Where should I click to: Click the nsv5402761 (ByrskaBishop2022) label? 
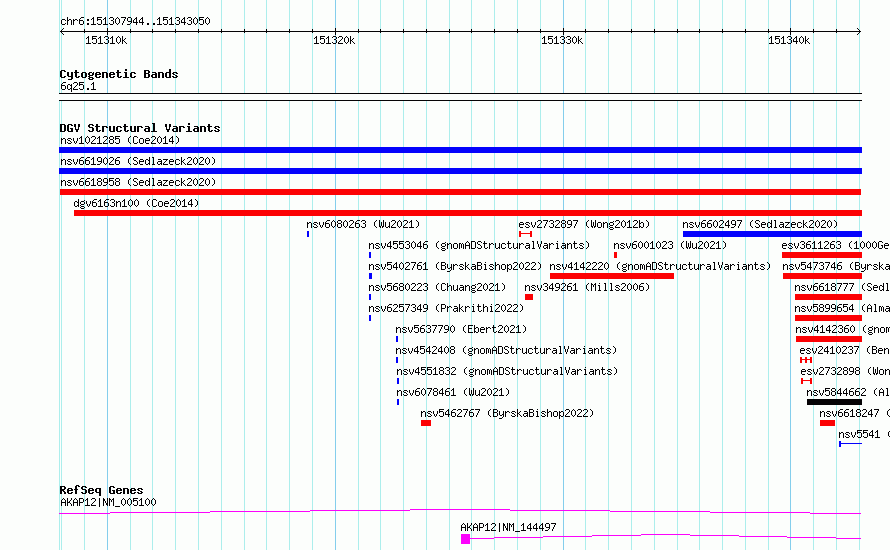[x=455, y=266]
